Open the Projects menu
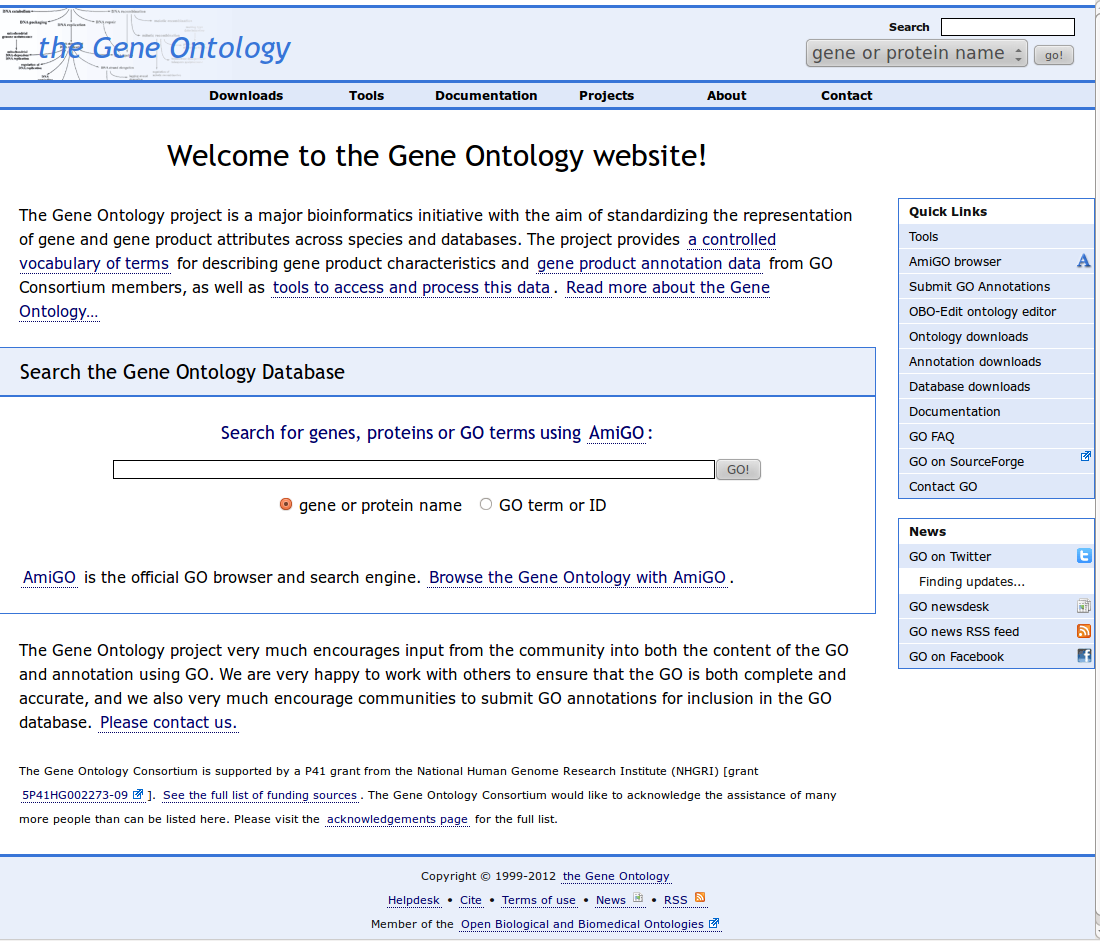Image resolution: width=1100 pixels, height=941 pixels. point(606,95)
